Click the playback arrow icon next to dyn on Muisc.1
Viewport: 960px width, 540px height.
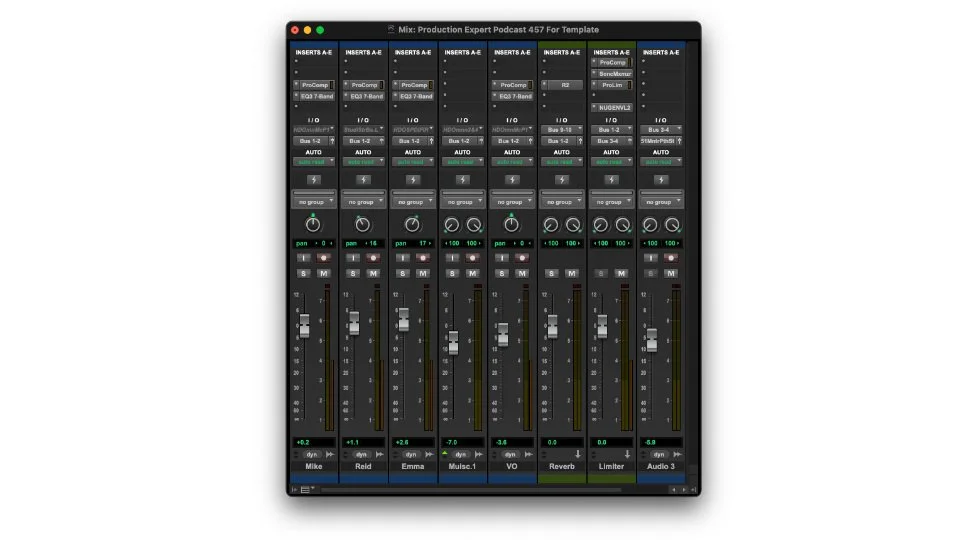(x=479, y=454)
